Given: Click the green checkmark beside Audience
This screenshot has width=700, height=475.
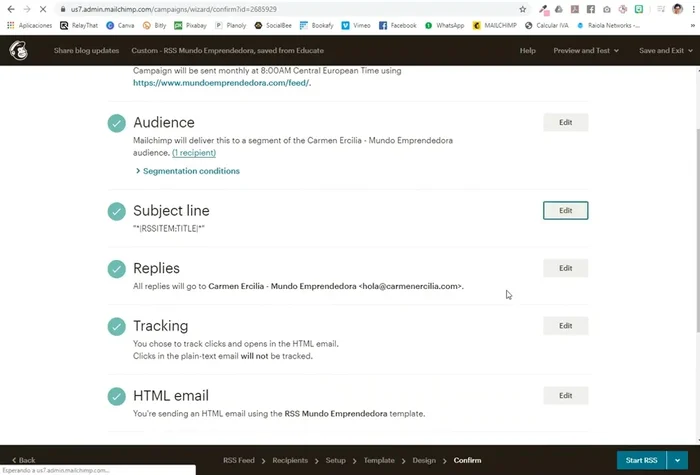Looking at the screenshot, I should tap(117, 123).
